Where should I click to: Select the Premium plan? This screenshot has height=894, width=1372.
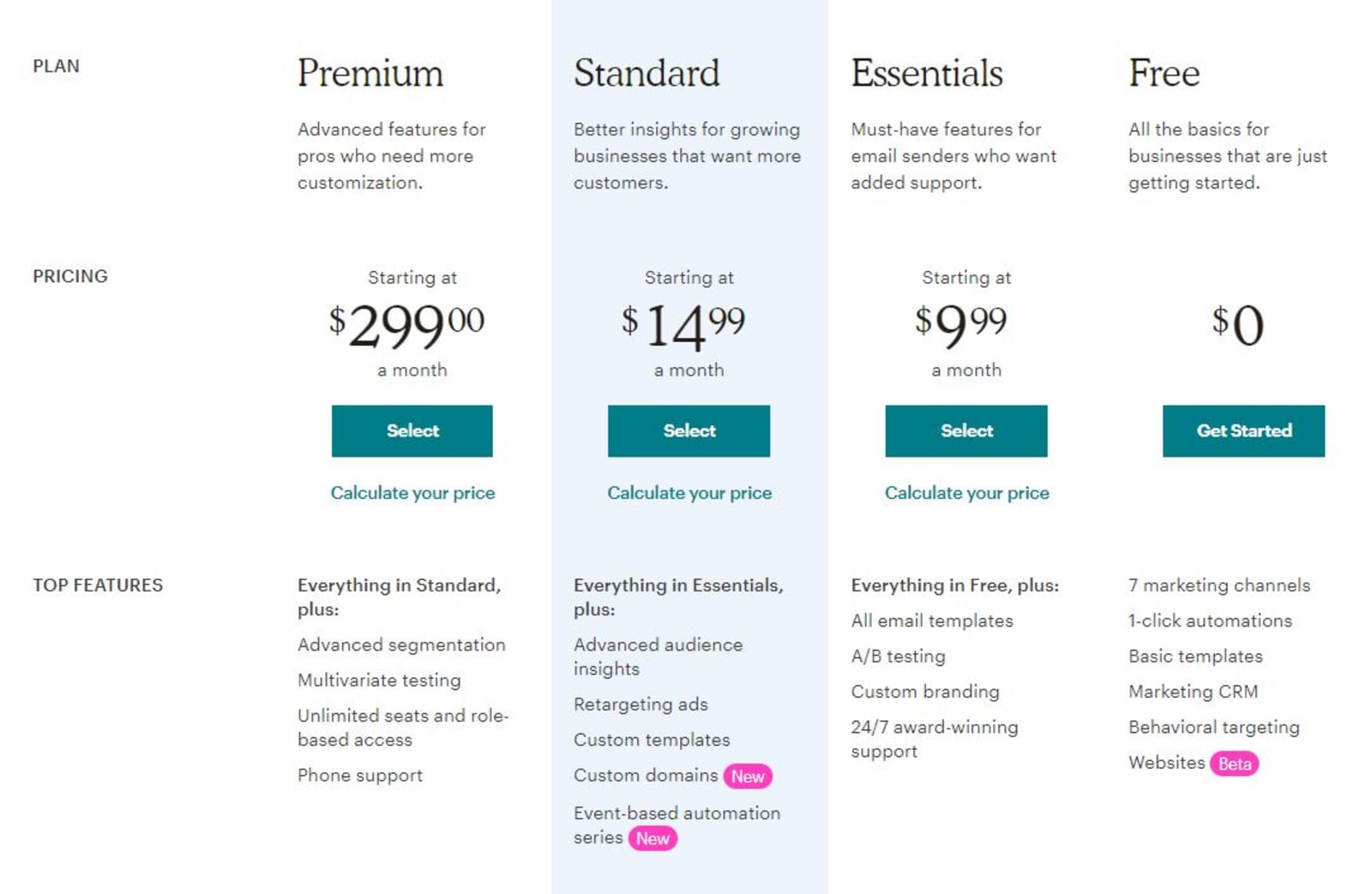(x=412, y=431)
